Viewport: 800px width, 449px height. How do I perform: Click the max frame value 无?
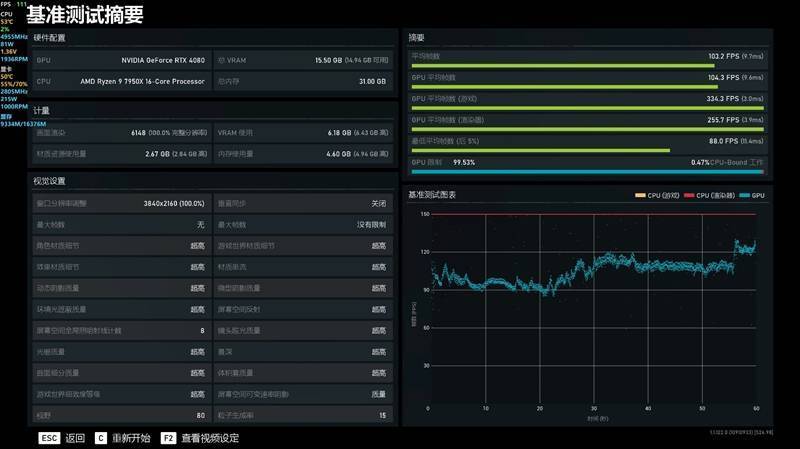(x=201, y=225)
